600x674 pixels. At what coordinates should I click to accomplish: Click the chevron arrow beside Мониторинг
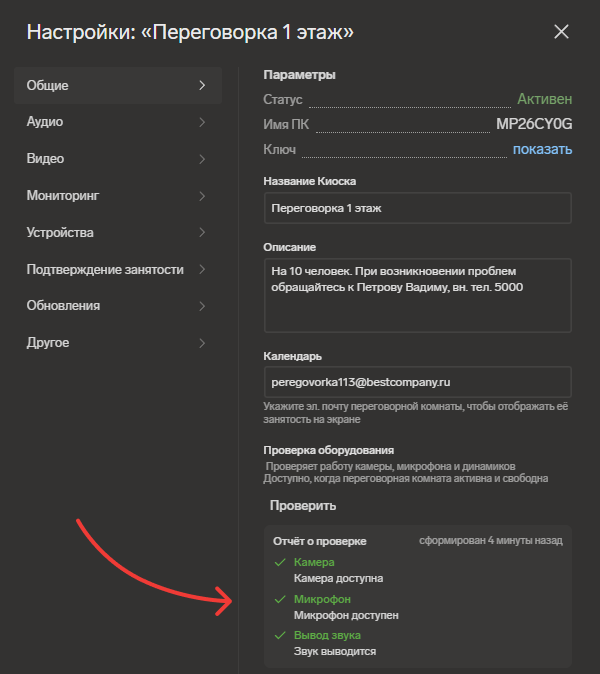click(202, 196)
